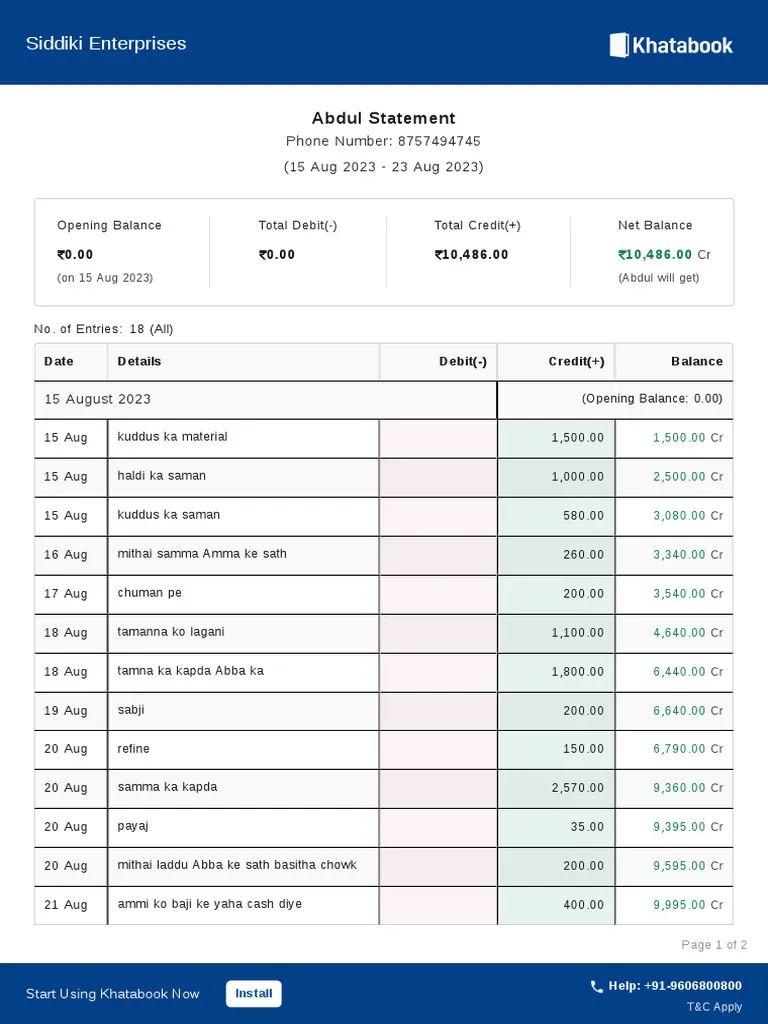Select the 'kuddus ka material' entry

pos(172,437)
